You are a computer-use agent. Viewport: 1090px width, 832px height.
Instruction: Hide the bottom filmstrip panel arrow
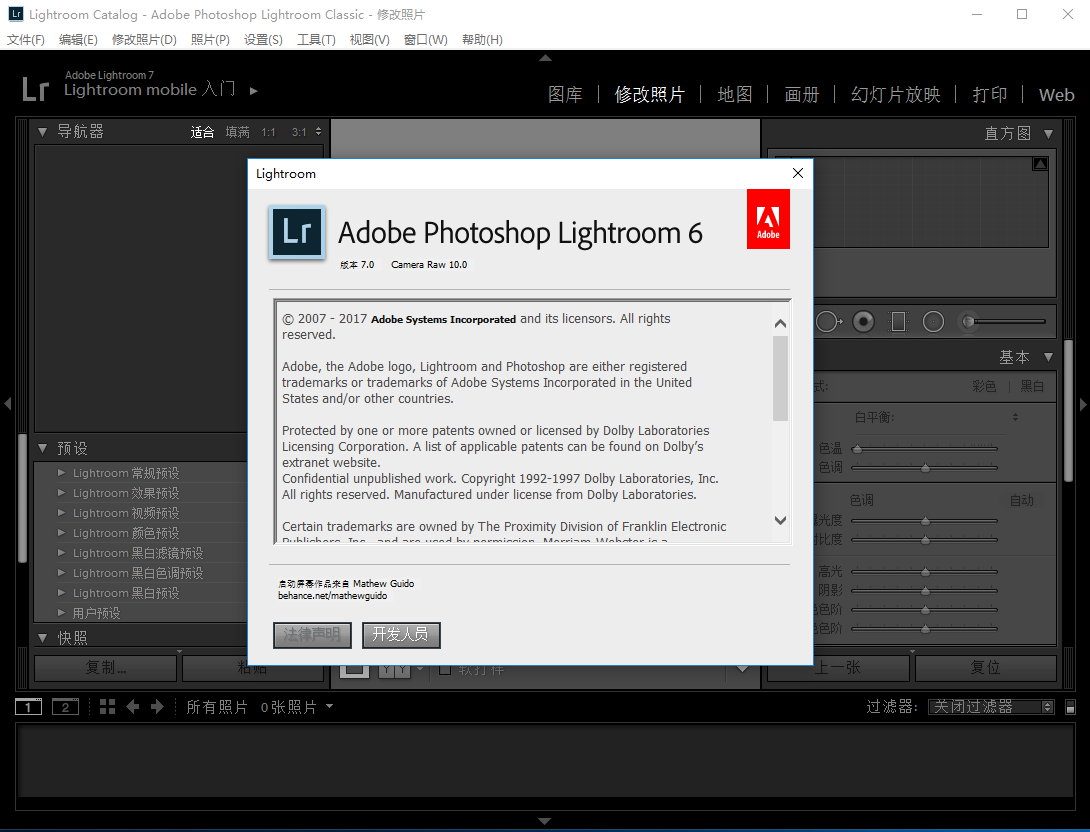pos(545,822)
